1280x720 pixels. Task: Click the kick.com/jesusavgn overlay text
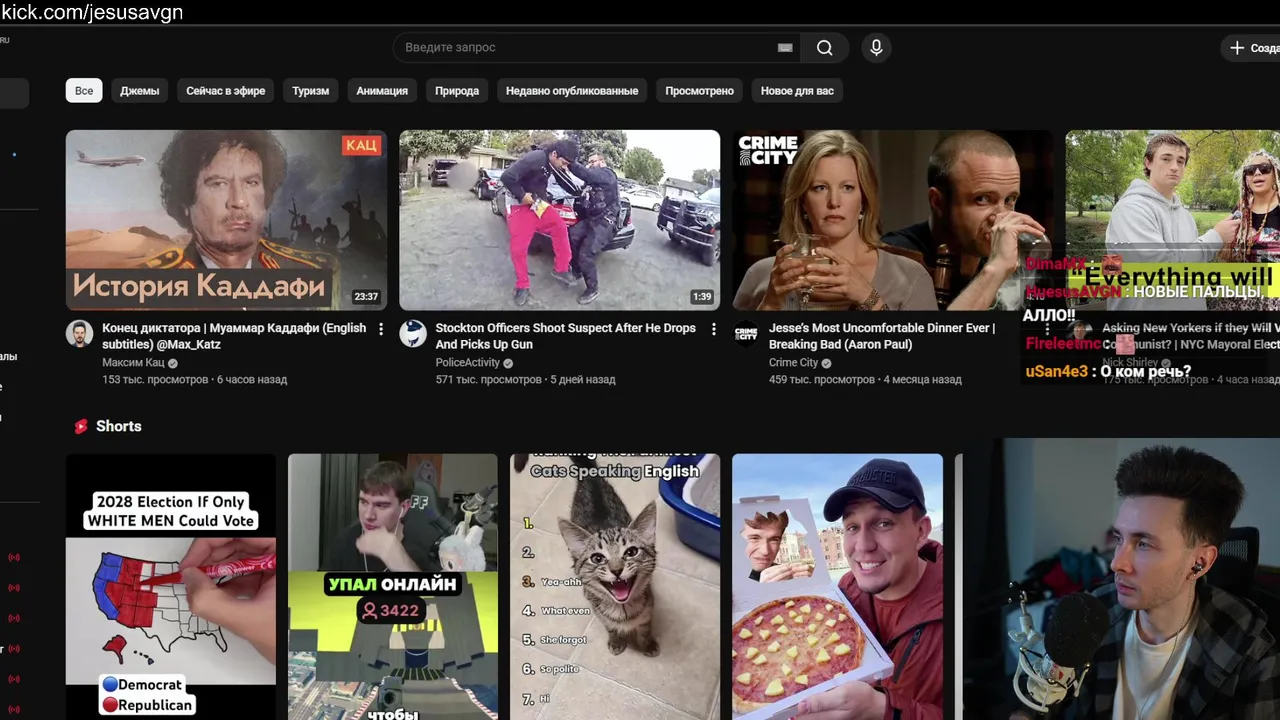[92, 12]
